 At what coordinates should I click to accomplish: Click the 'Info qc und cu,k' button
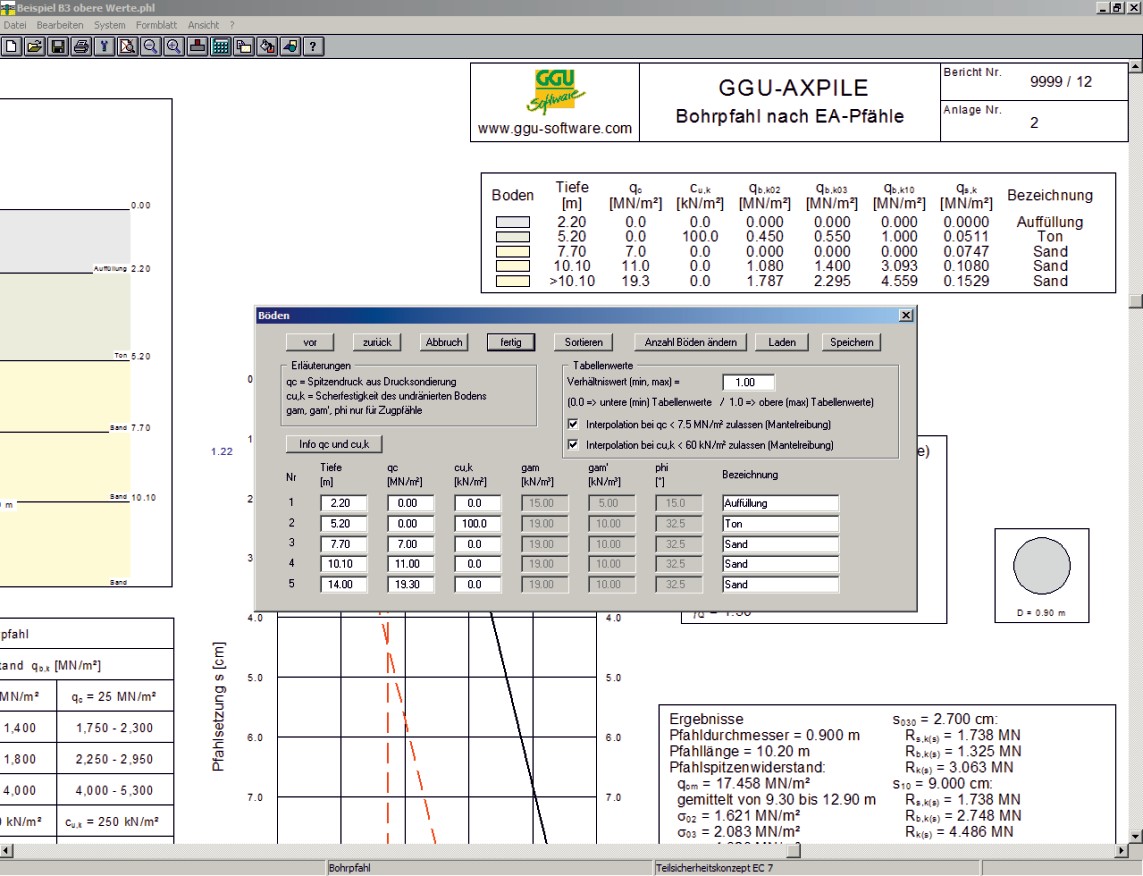click(x=334, y=445)
